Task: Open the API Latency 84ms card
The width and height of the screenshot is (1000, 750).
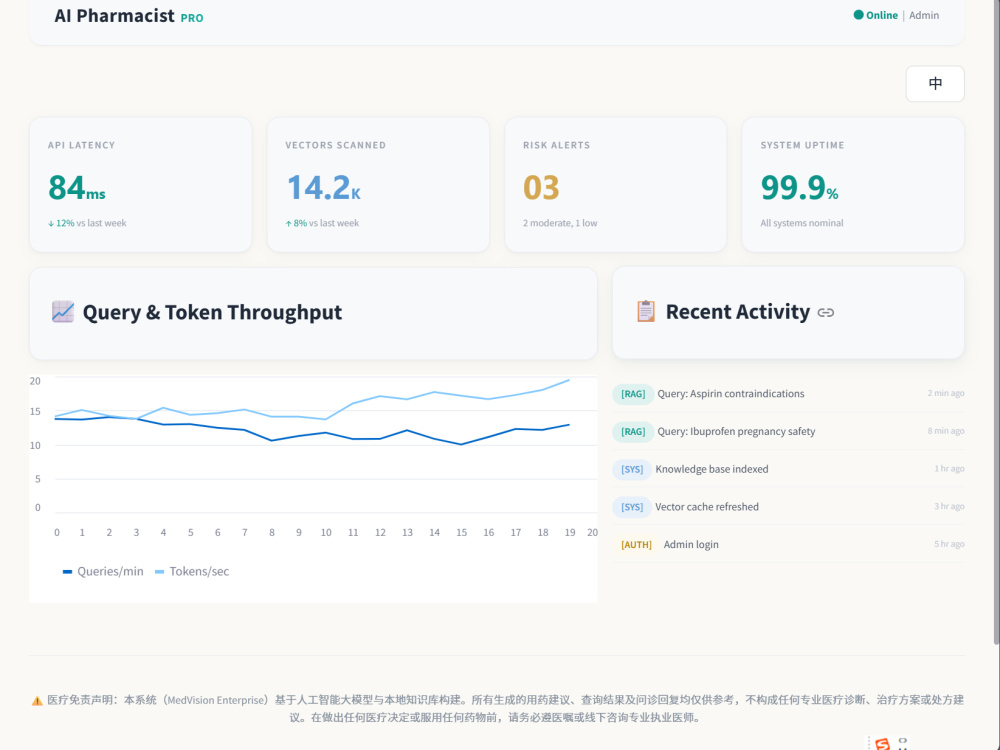Action: 140,184
